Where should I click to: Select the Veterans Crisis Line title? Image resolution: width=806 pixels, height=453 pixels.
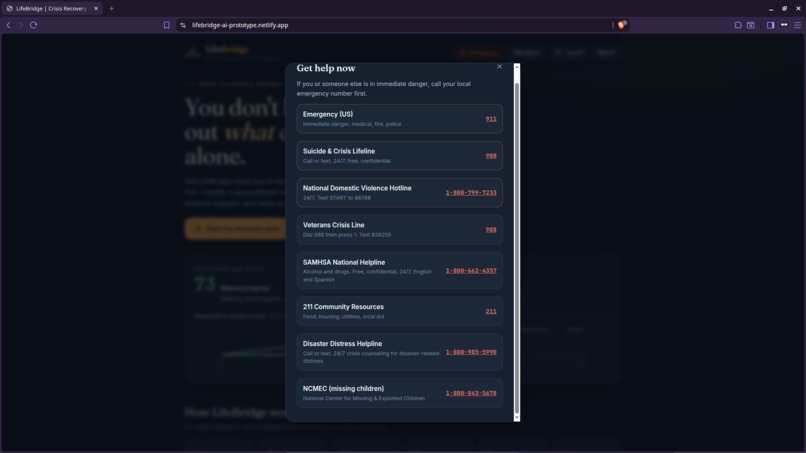pyautogui.click(x=333, y=225)
